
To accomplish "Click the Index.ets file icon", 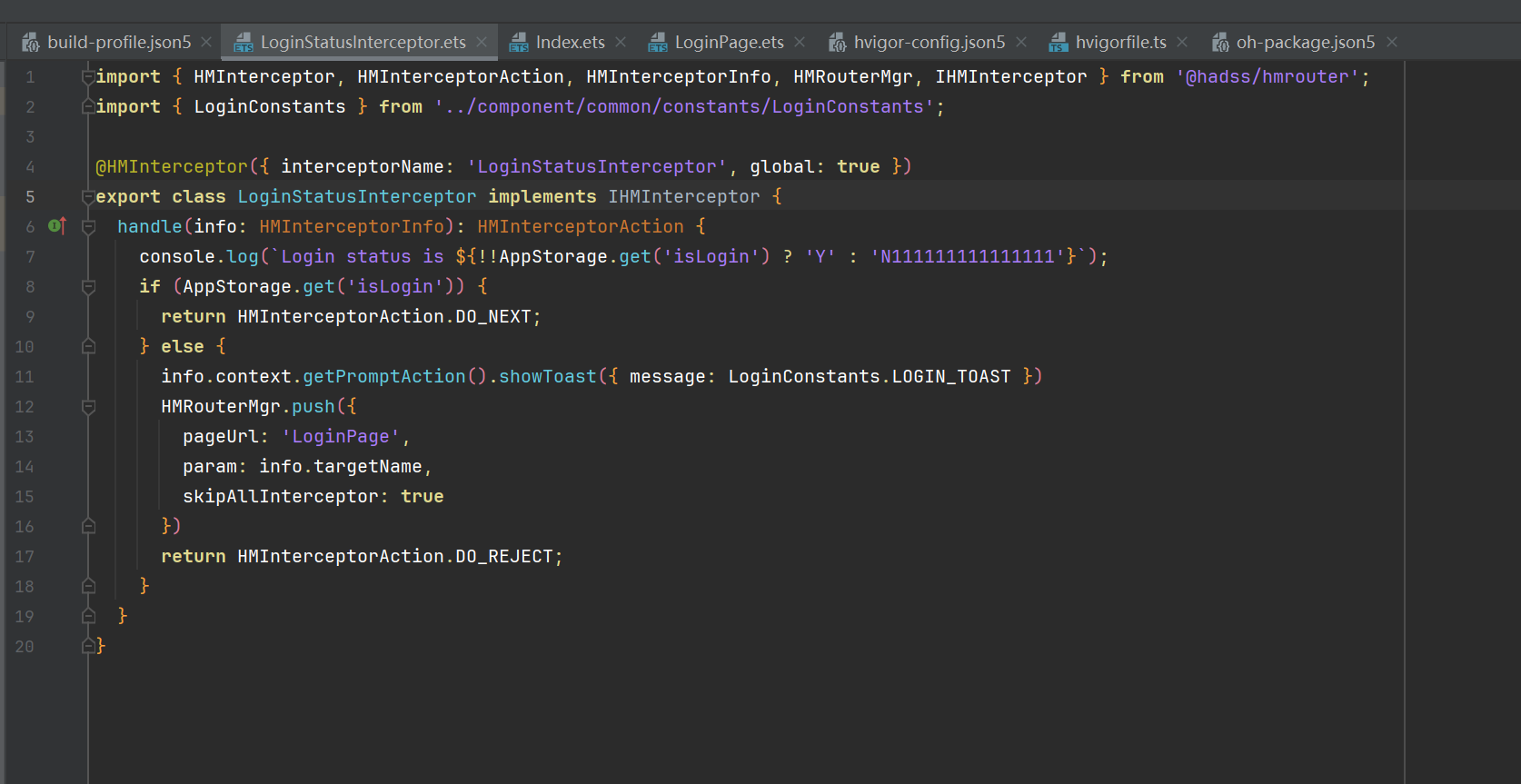I will point(519,43).
